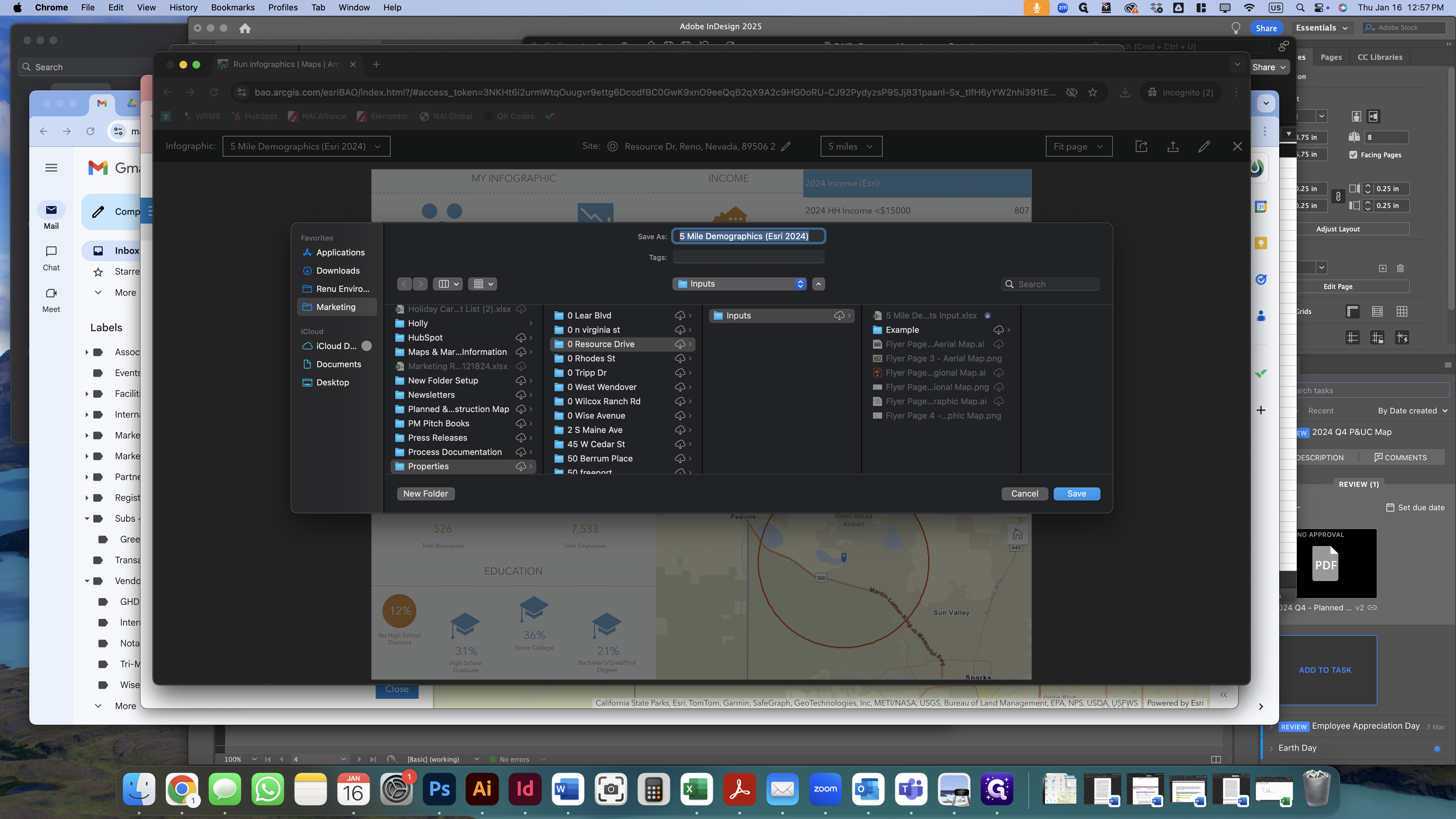Click the Save As filename field
The width and height of the screenshot is (1456, 819).
pos(748,236)
